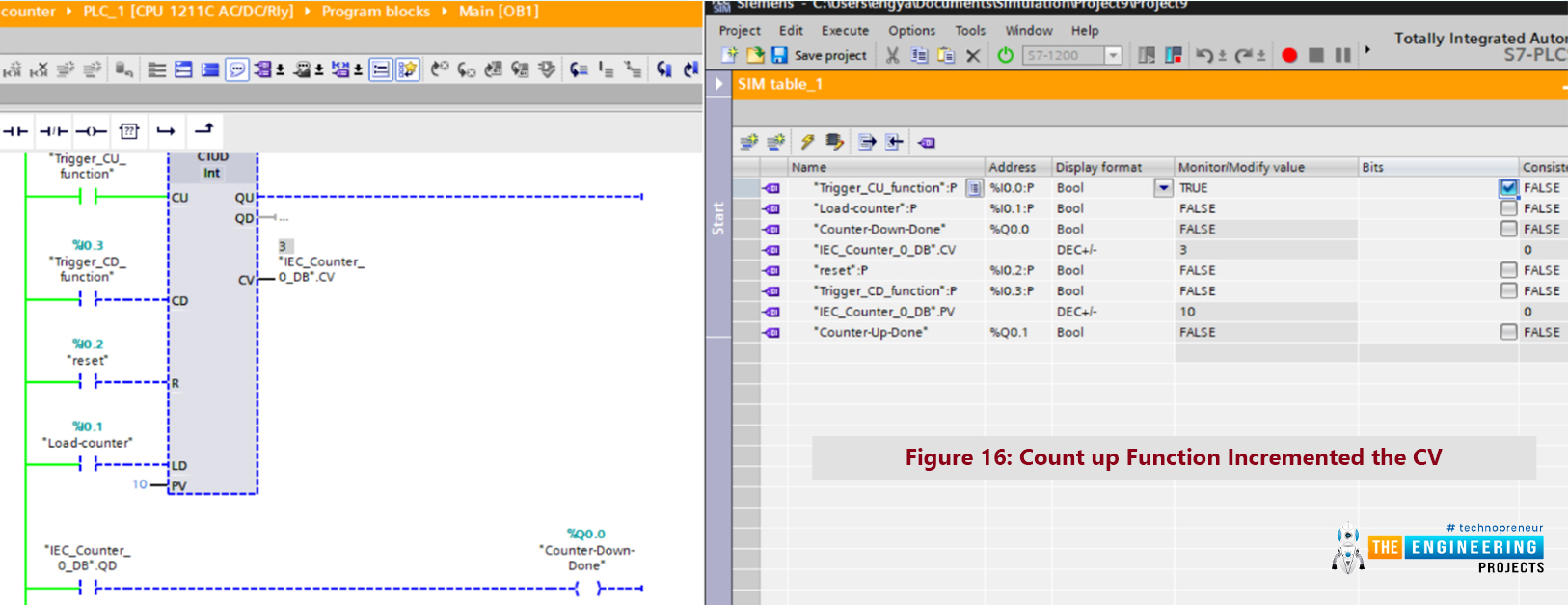
Task: Expand the simulator toolbar overflow arrow
Action: pos(1367,50)
